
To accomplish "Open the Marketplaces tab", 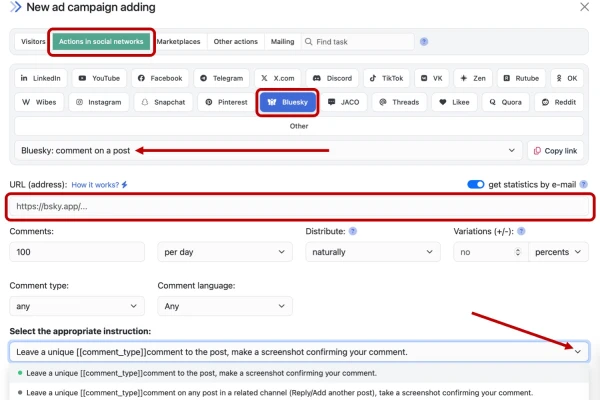I will pyautogui.click(x=178, y=42).
